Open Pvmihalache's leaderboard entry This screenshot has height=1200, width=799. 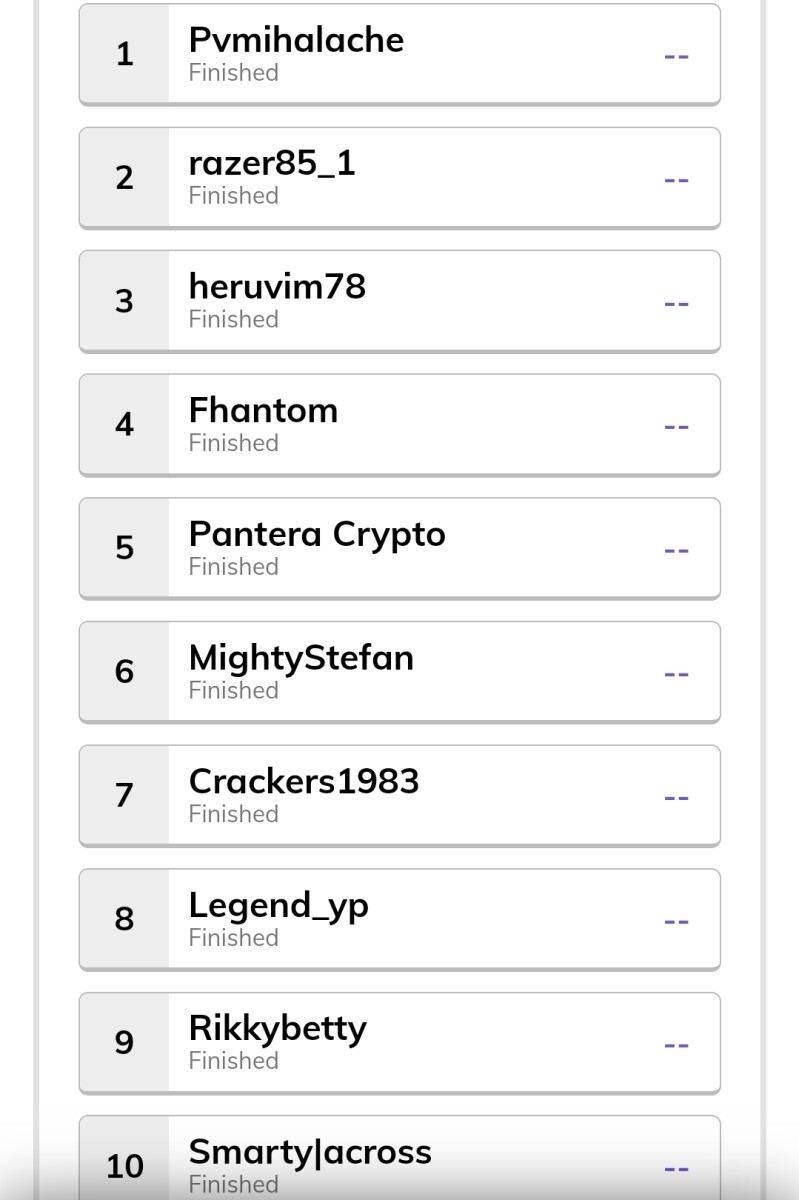(399, 54)
